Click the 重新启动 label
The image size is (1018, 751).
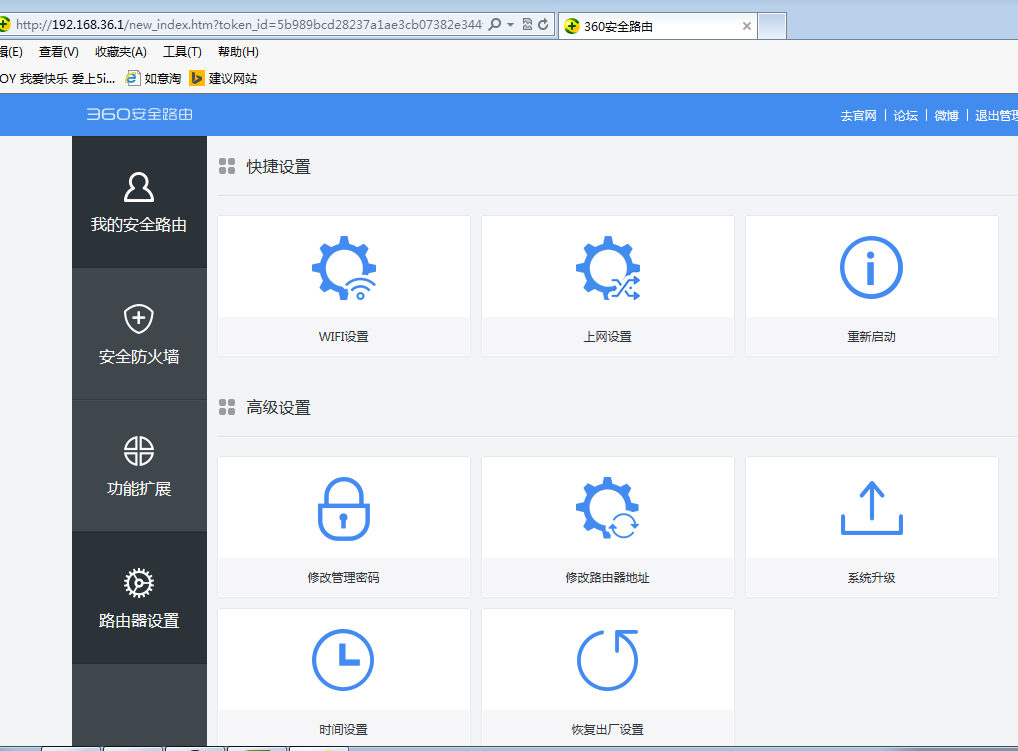(x=871, y=337)
